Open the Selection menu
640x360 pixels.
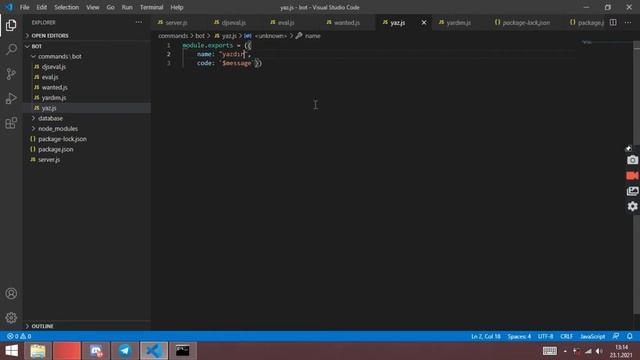pos(66,7)
